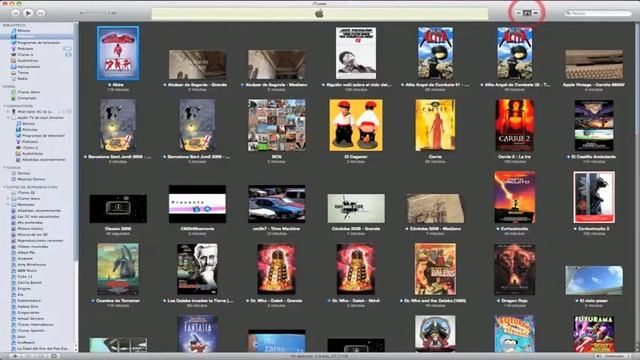The image size is (640, 360).
Task: Select the iPod nano device
Action: pos(35,111)
